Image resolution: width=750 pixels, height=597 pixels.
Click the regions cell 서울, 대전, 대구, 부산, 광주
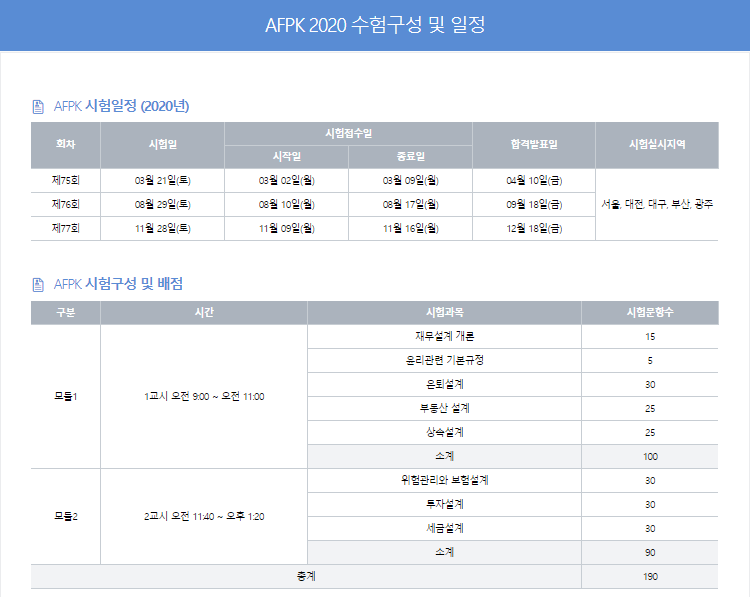tap(657, 204)
